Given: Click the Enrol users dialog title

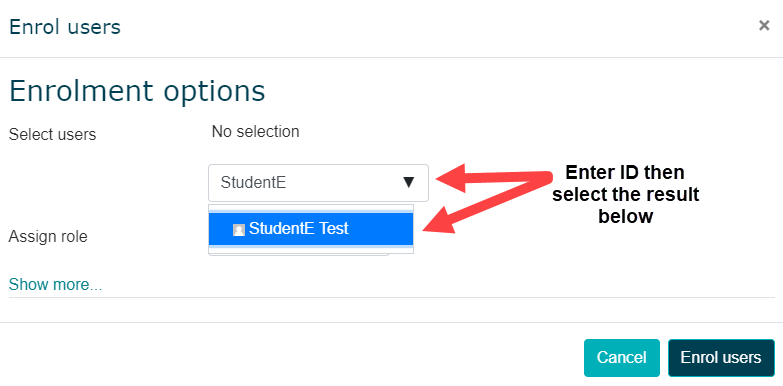Looking at the screenshot, I should point(65,26).
